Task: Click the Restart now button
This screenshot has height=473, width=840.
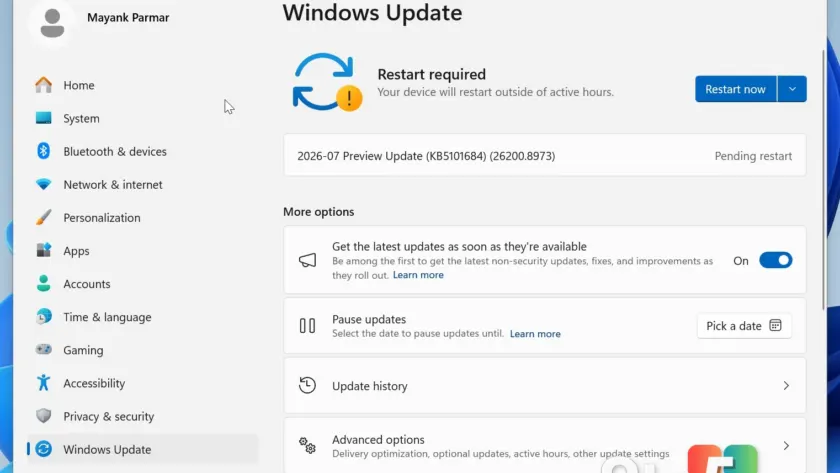Action: coord(736,89)
